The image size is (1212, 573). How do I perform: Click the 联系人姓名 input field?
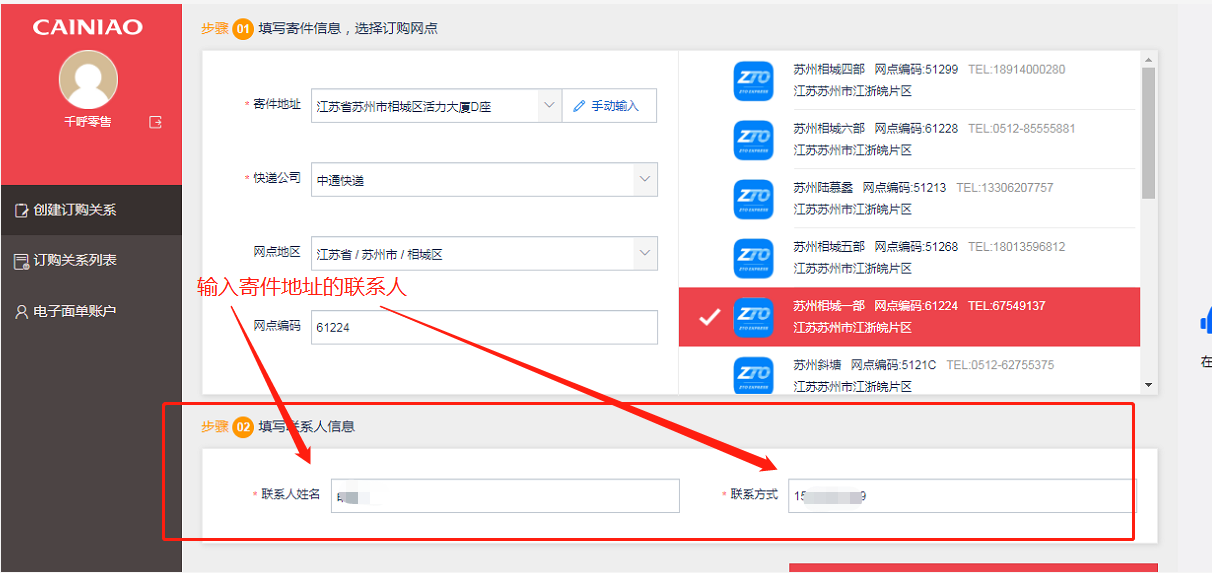pos(505,496)
